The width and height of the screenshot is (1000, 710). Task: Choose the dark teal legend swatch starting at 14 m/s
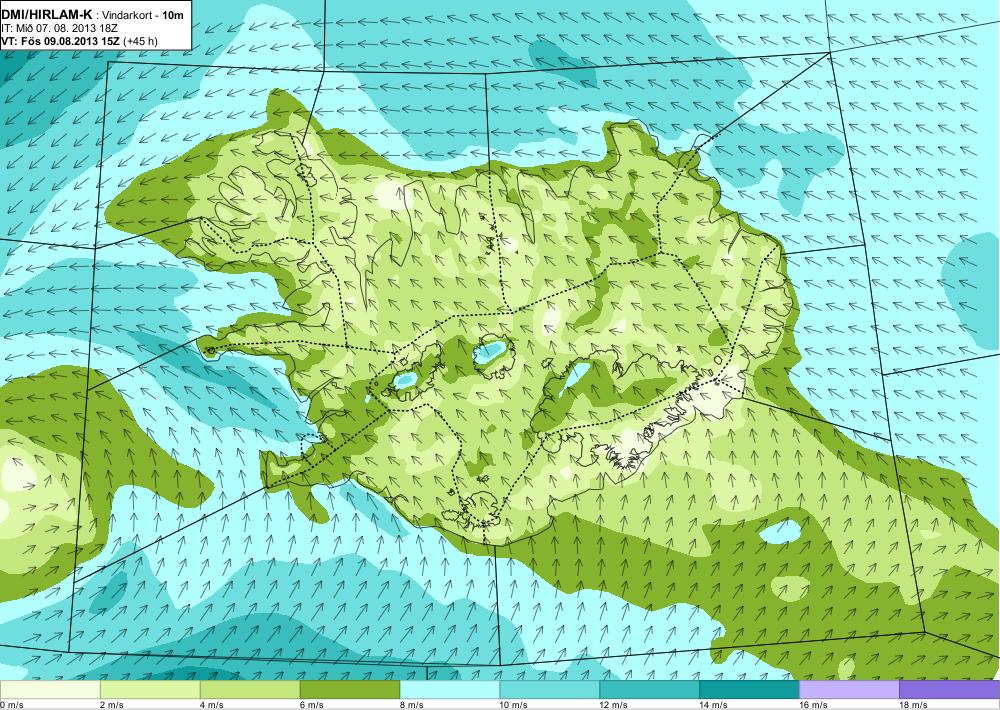(x=749, y=690)
